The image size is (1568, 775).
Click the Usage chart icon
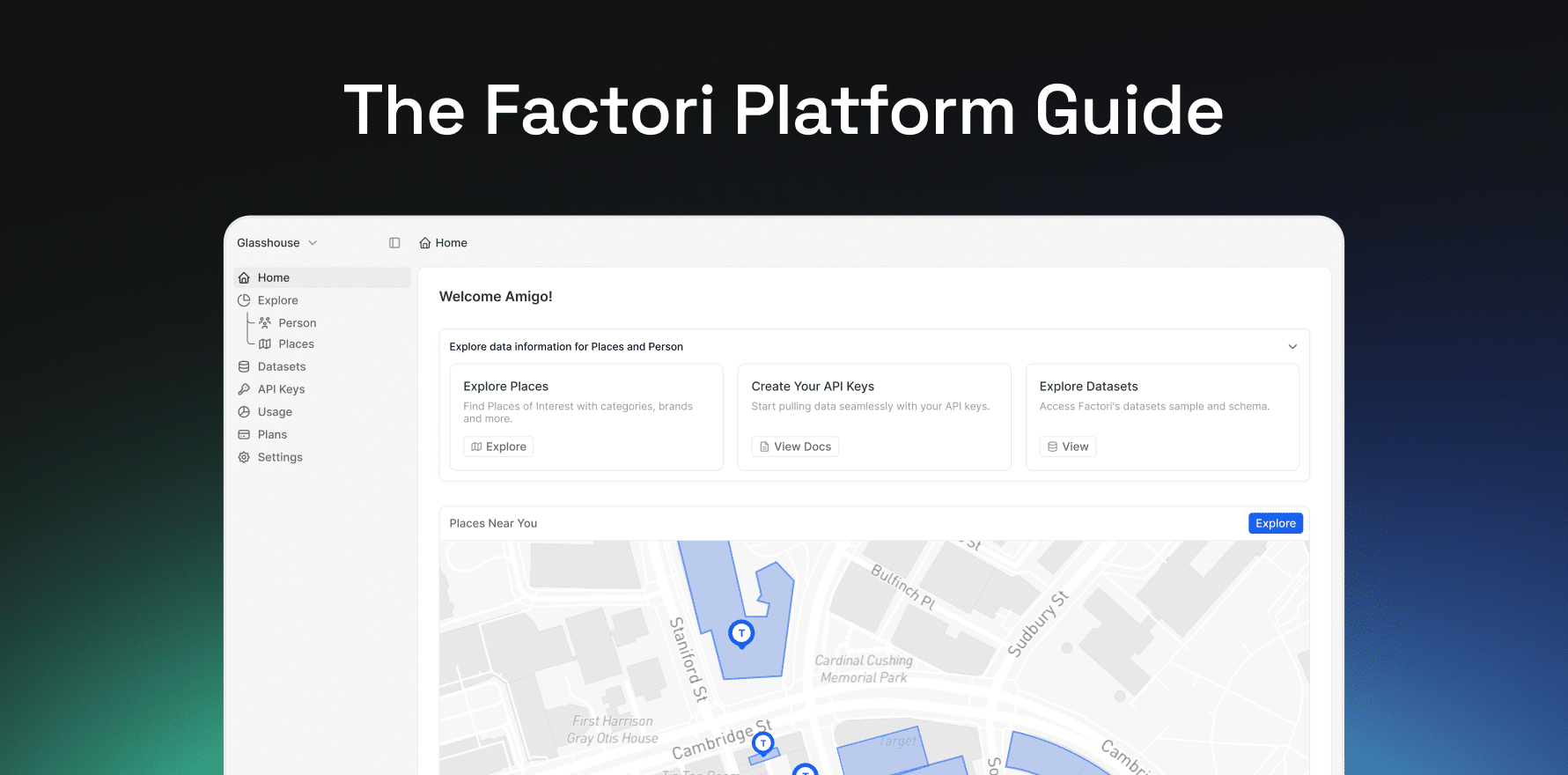pyautogui.click(x=244, y=412)
